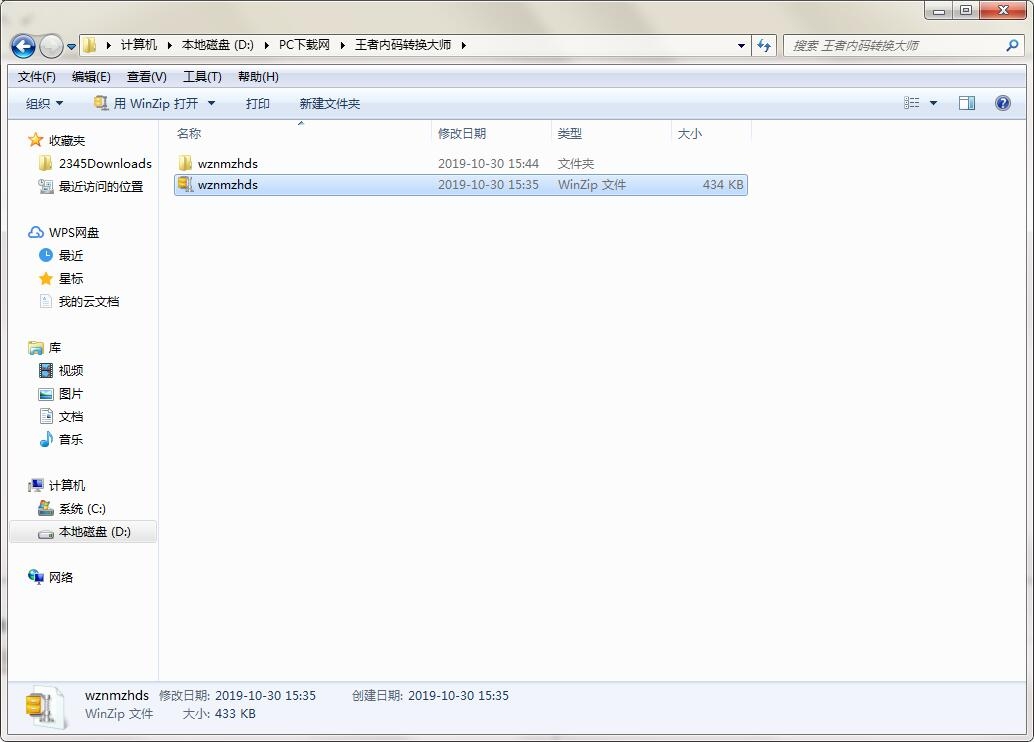Click 修改日期 value in the details pane
The image size is (1034, 742).
click(265, 696)
